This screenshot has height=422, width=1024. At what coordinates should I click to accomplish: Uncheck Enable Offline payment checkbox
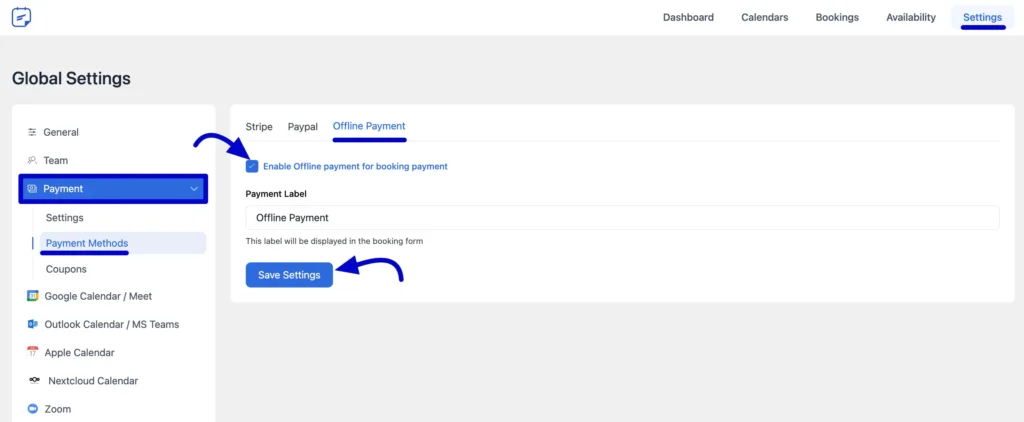252,166
